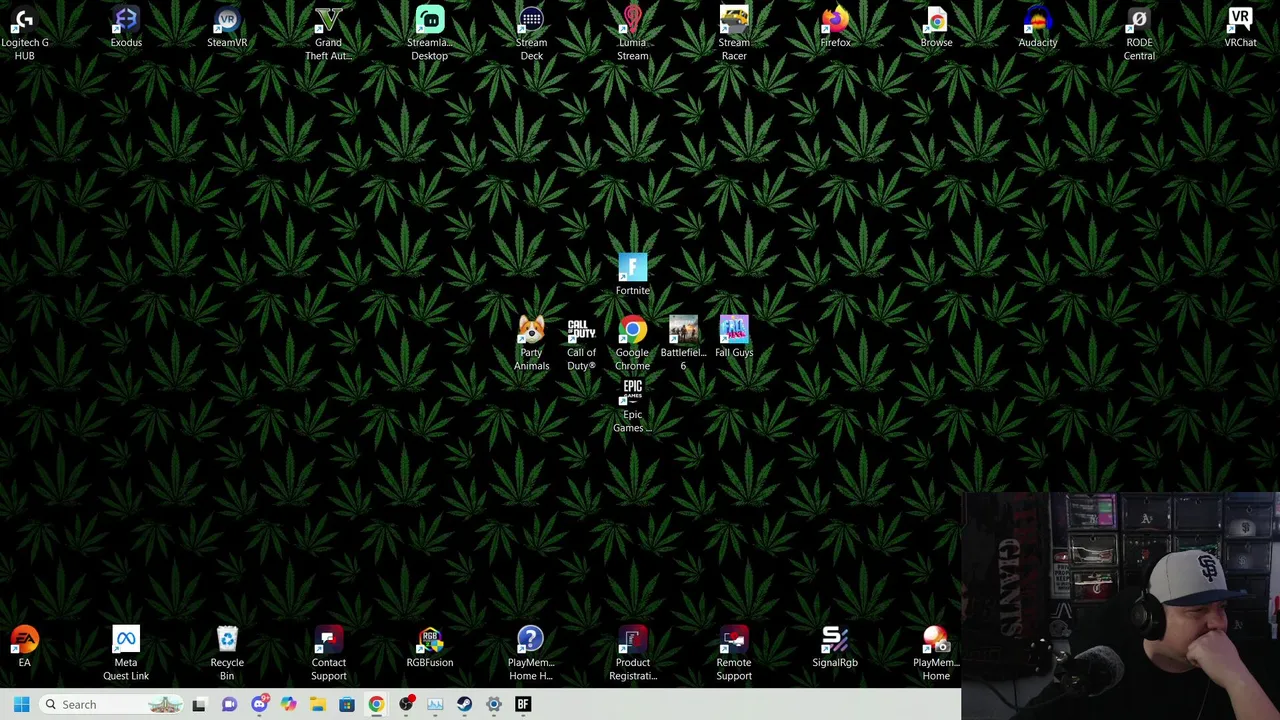Open the Browse Chrome shortcut
1280x720 pixels.
pyautogui.click(x=936, y=27)
